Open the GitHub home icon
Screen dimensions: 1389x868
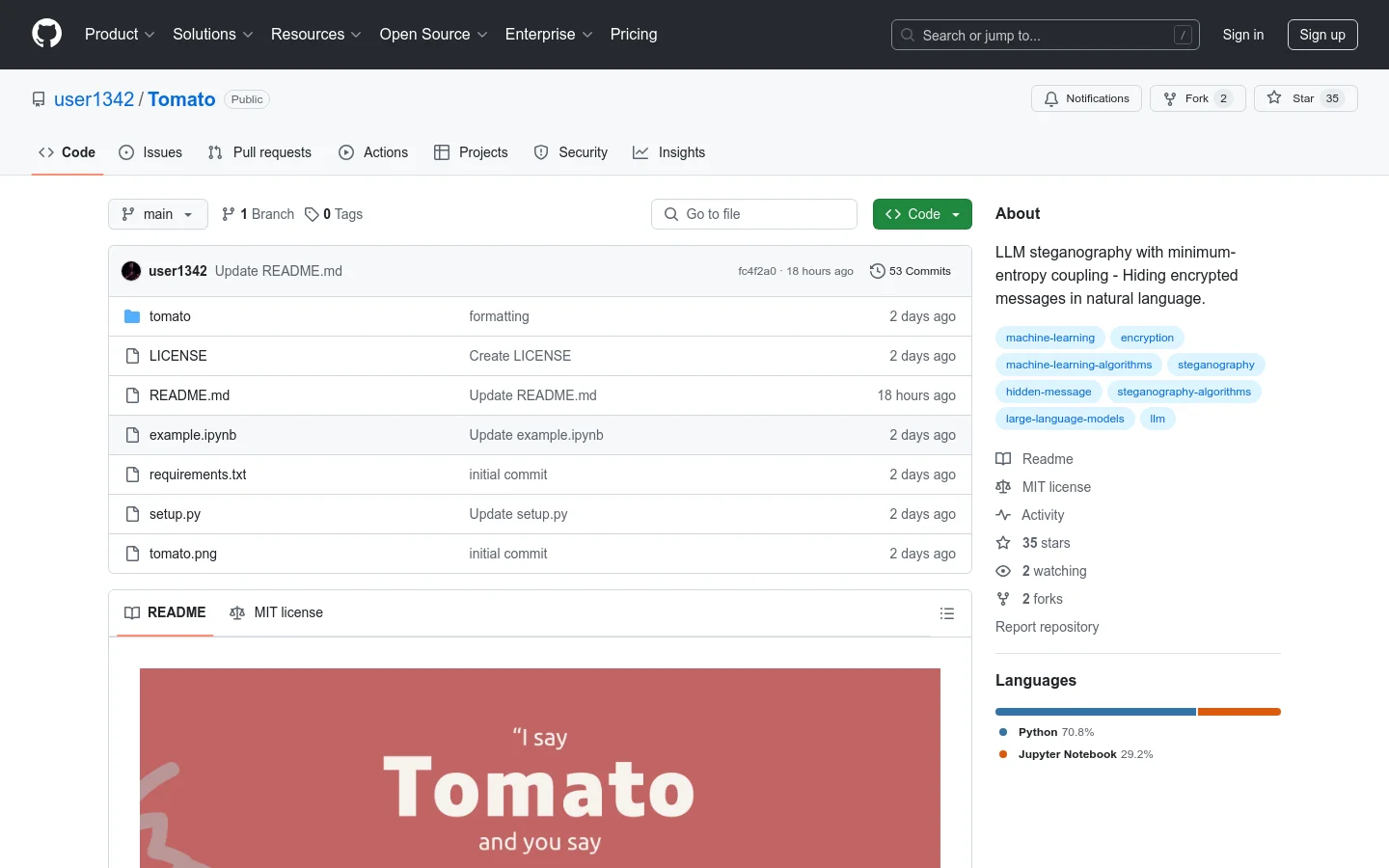pyautogui.click(x=46, y=35)
